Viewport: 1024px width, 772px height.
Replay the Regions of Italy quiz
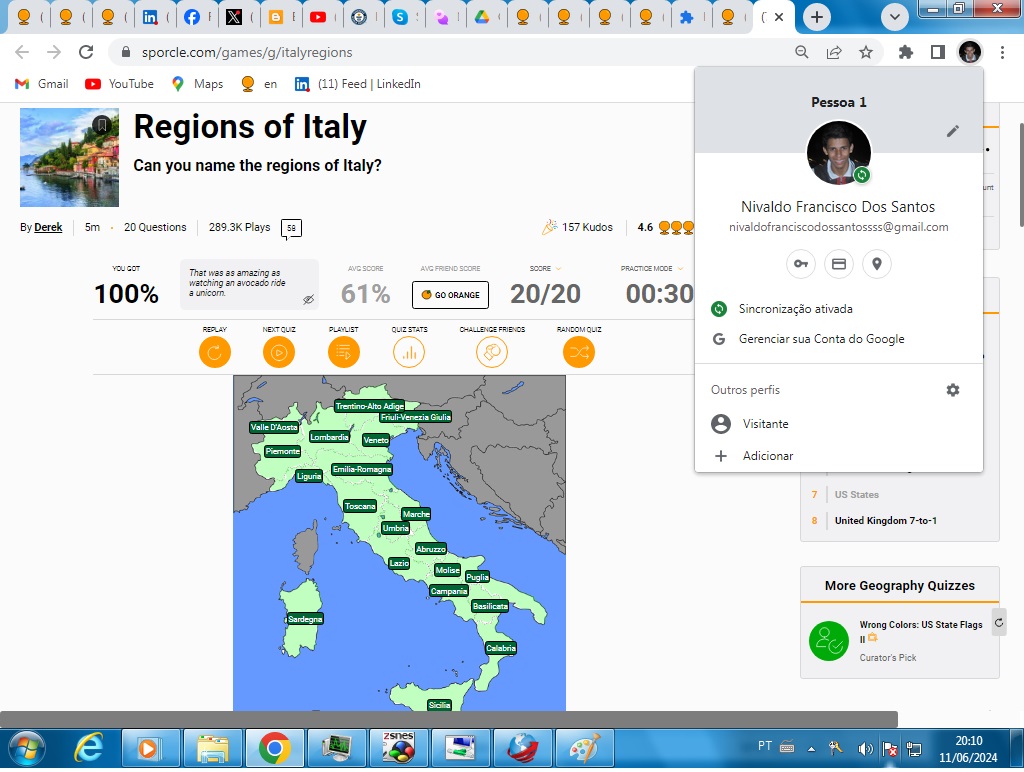pyautogui.click(x=214, y=351)
